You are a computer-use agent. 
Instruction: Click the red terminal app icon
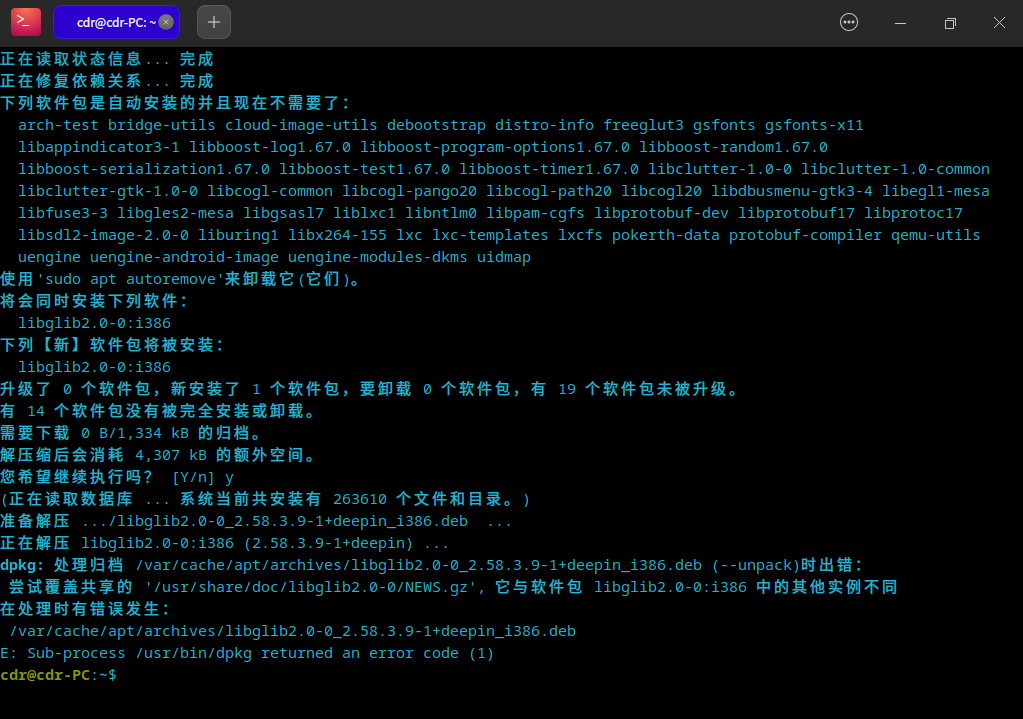[25, 21]
